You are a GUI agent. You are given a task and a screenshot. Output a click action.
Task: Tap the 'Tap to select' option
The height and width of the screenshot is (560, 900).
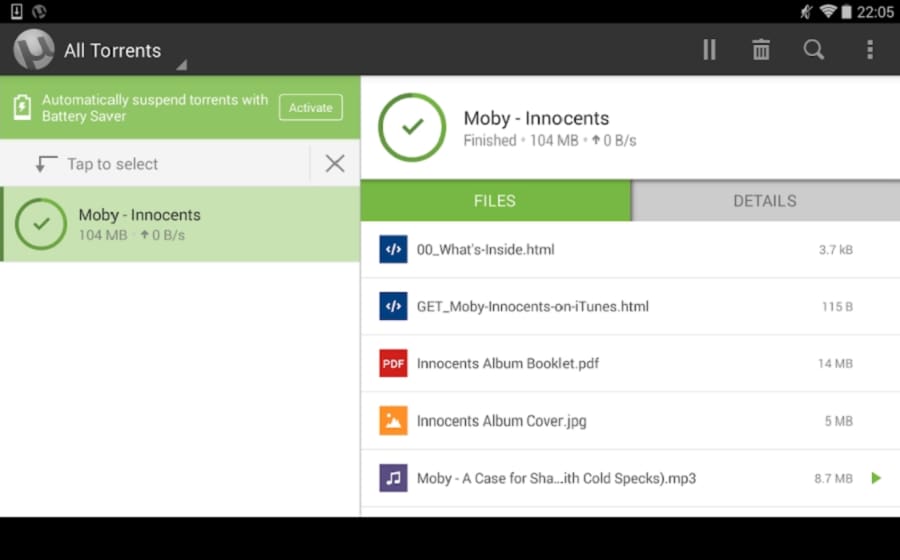tap(112, 164)
